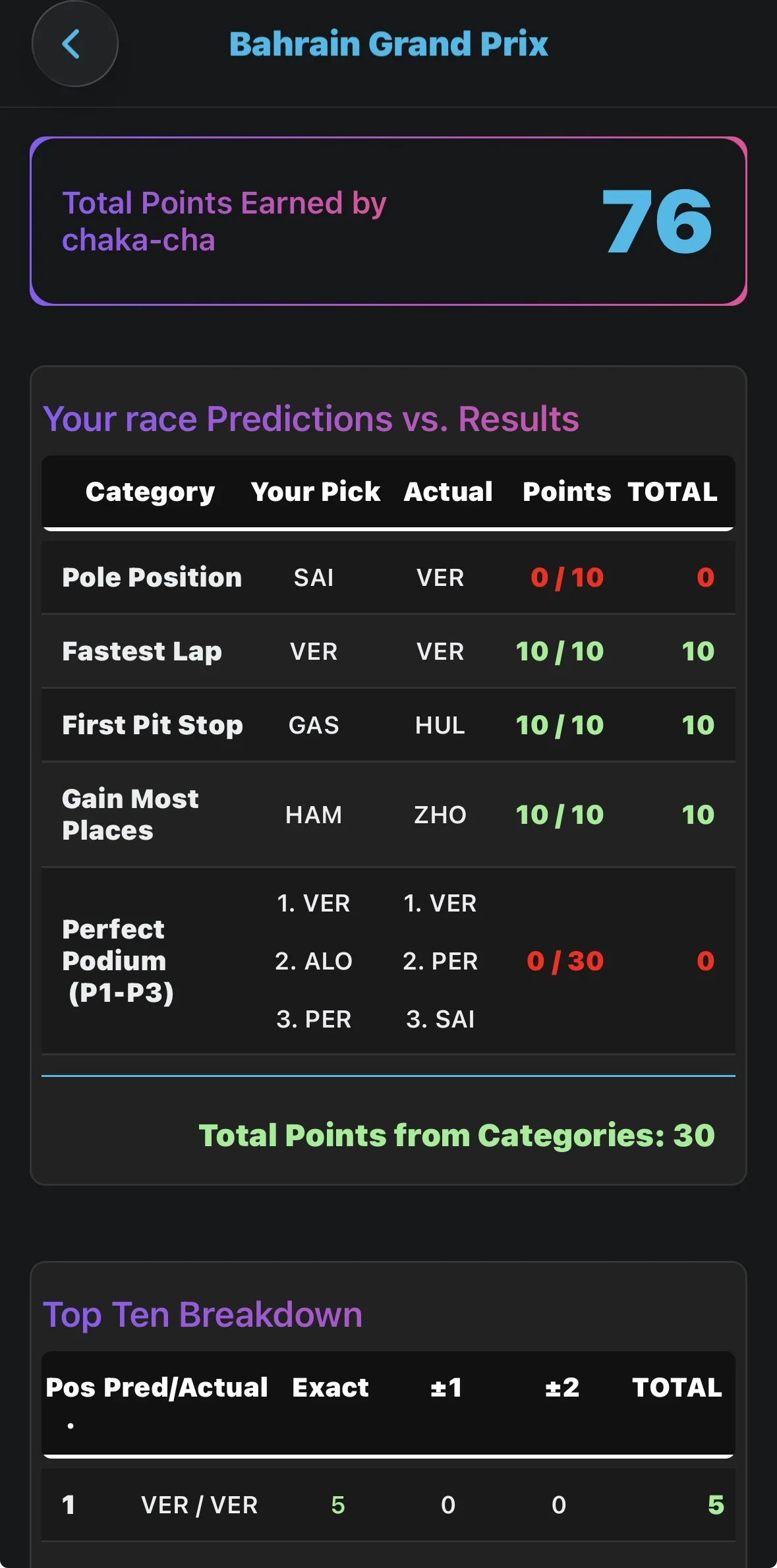Tap the Points column header
This screenshot has width=777, height=1568.
click(567, 492)
